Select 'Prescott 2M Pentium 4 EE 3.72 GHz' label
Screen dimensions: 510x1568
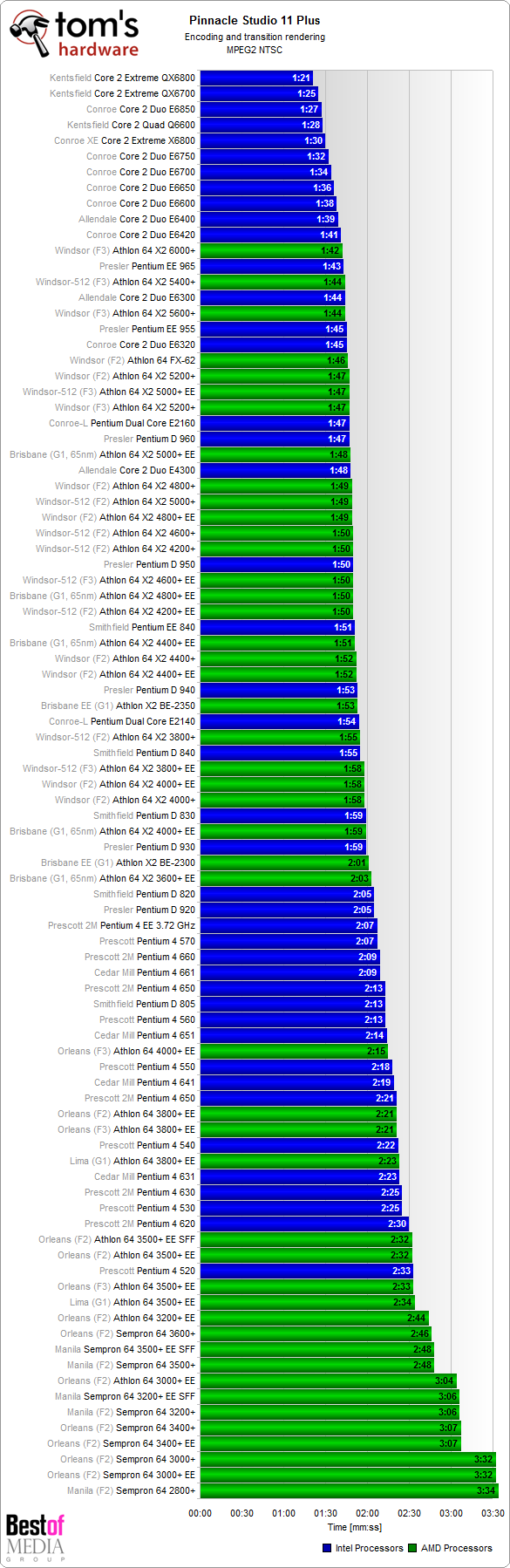[121, 925]
